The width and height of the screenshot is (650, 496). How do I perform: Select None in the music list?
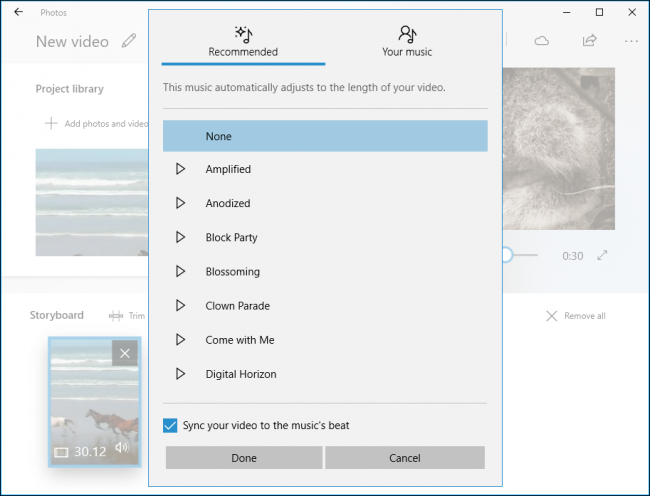tap(325, 136)
